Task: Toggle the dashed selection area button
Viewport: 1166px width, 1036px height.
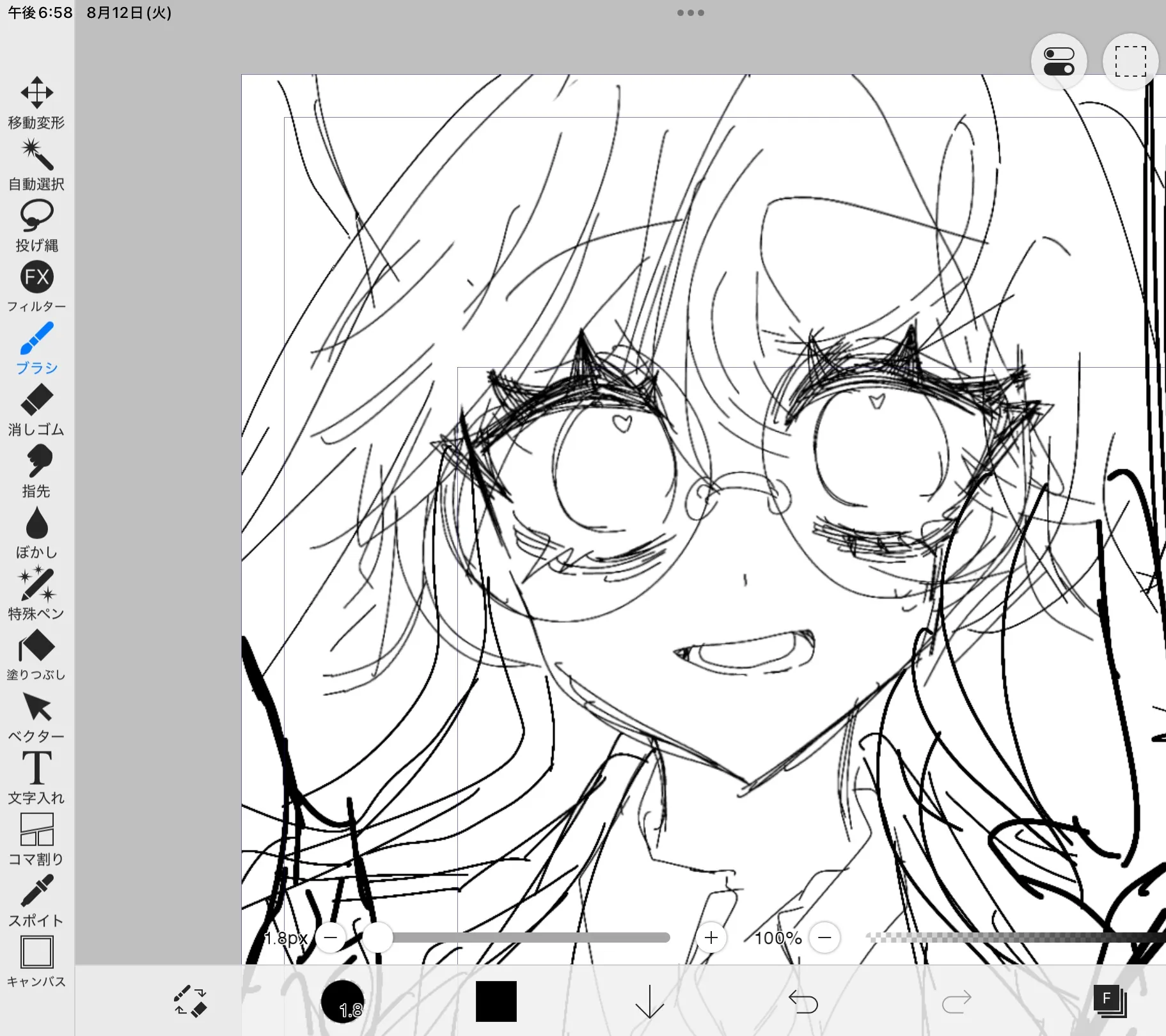Action: click(x=1130, y=61)
